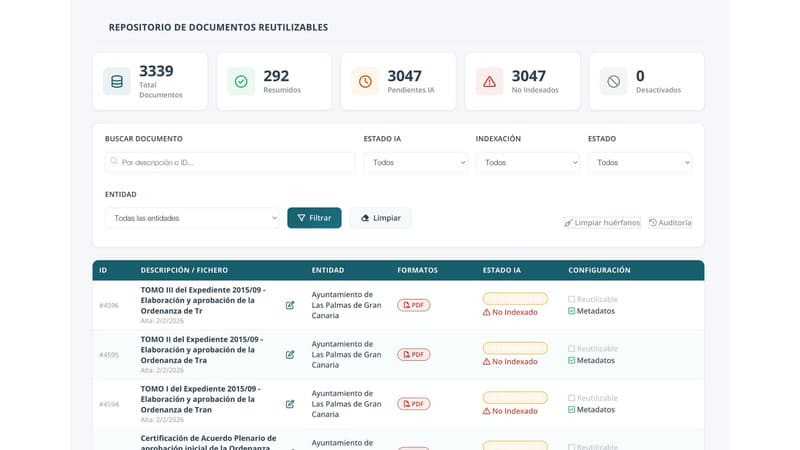The height and width of the screenshot is (450, 800).
Task: Click No Indexado warning in row #4594
Action: [510, 411]
